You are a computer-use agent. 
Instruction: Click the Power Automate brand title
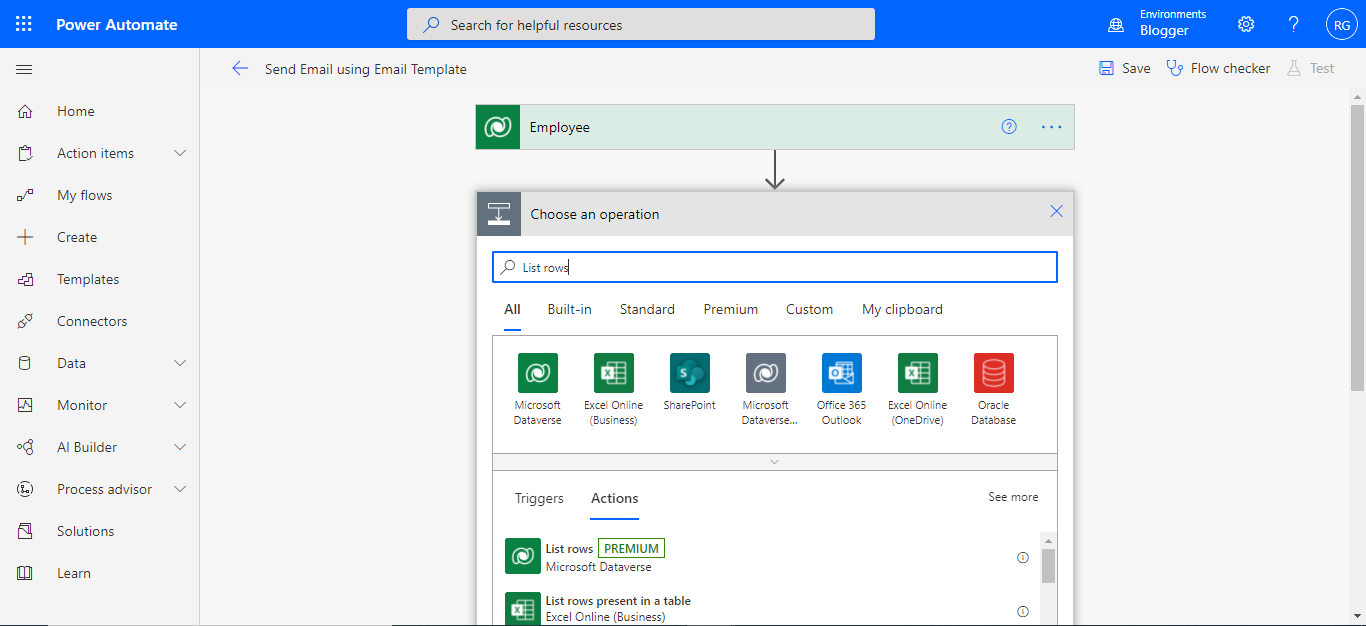(116, 24)
